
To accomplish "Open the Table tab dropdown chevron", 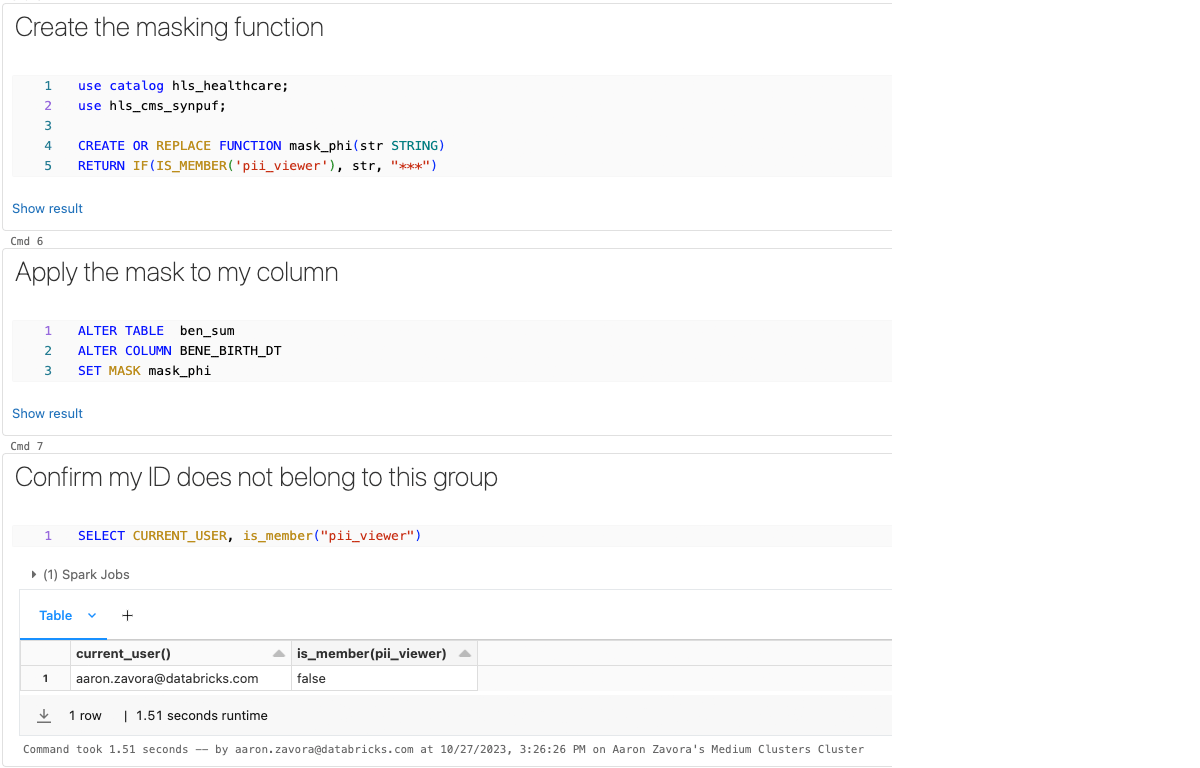I will (x=92, y=616).
